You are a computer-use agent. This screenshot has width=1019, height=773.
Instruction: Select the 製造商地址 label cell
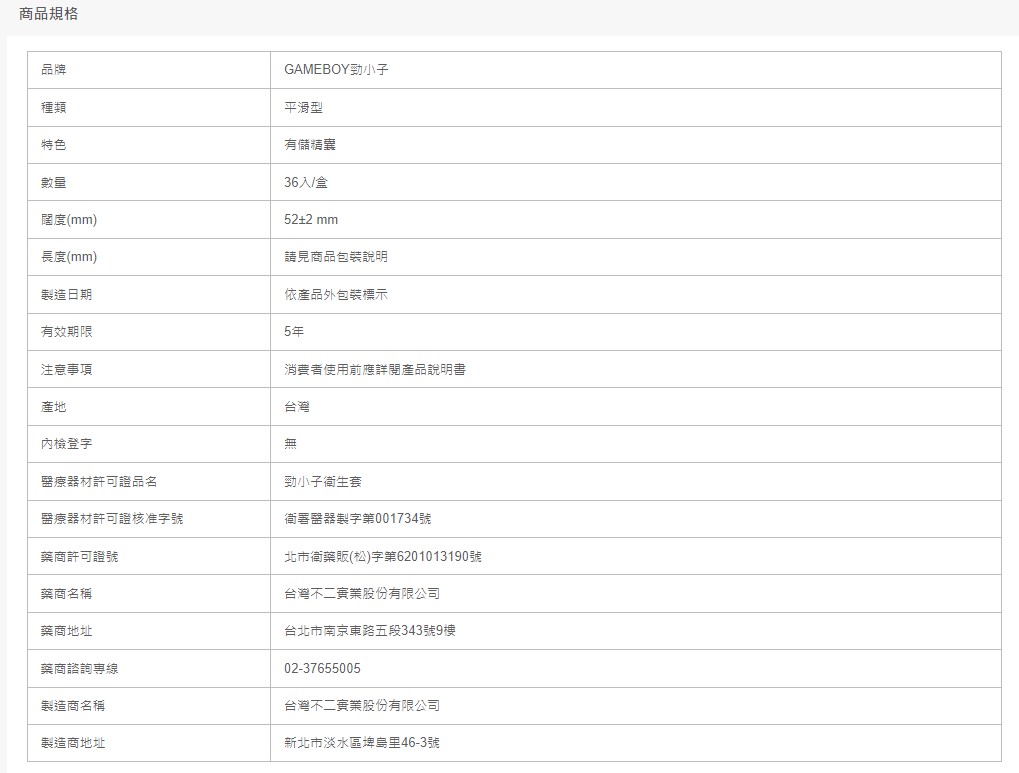(149, 743)
